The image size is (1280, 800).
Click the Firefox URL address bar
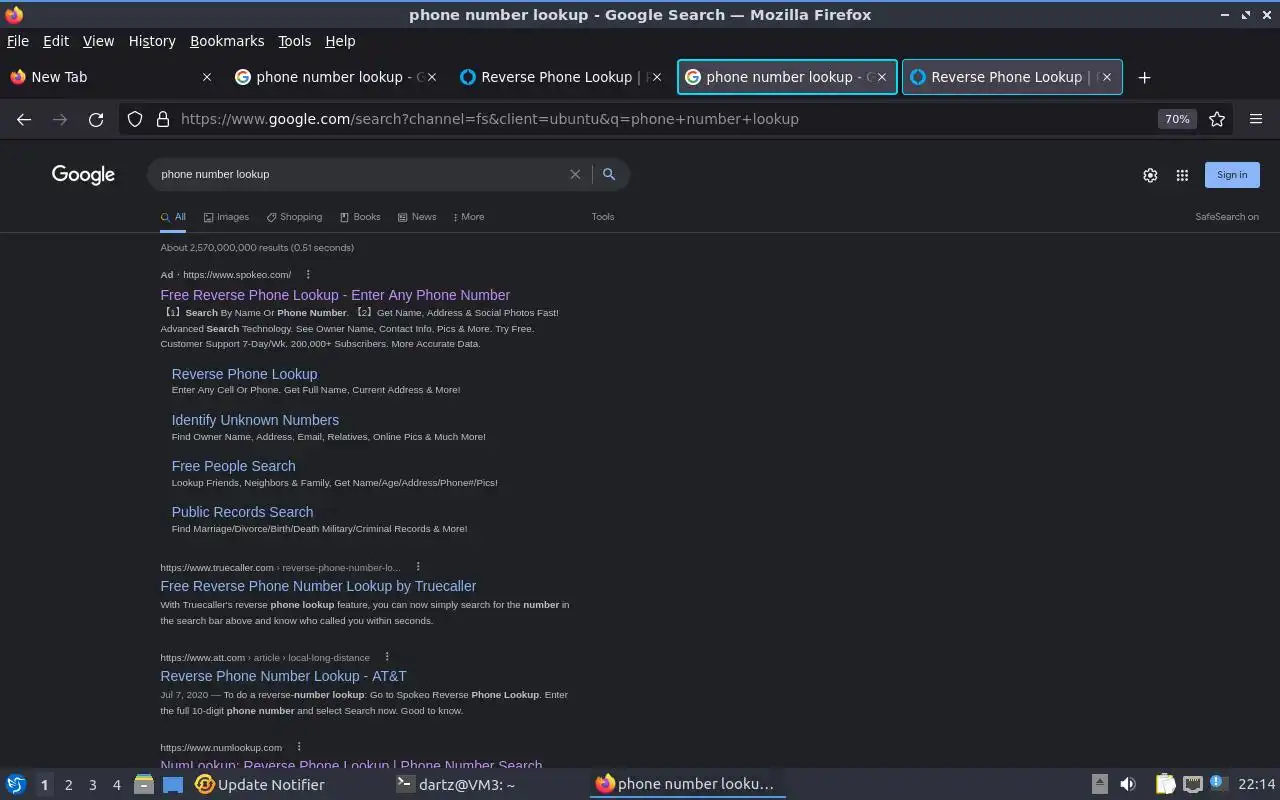click(660, 119)
